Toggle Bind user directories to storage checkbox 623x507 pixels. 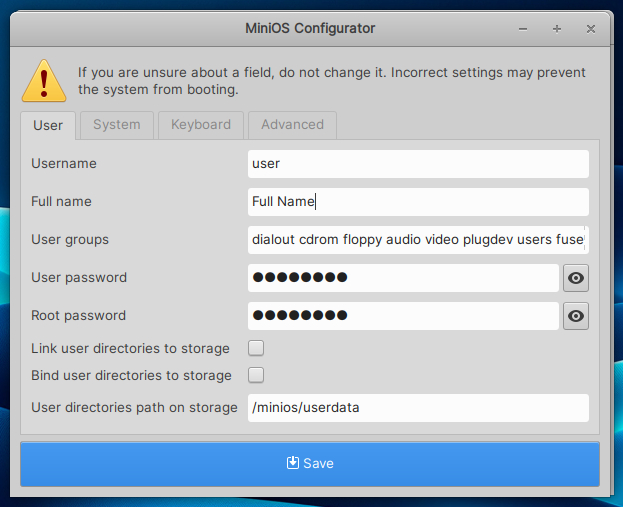(256, 375)
